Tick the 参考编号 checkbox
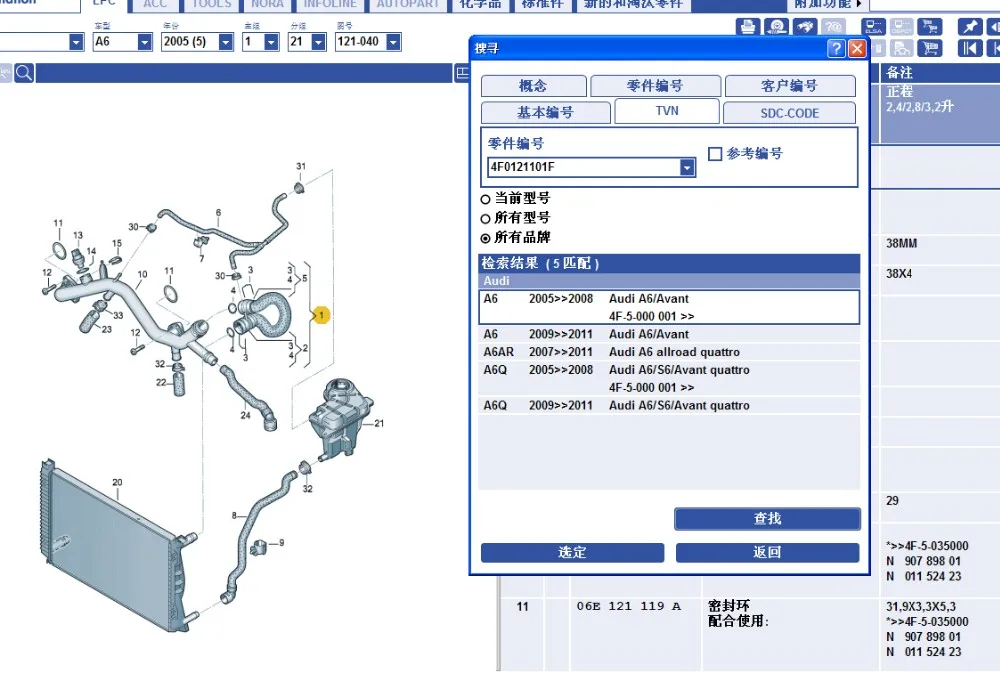The width and height of the screenshot is (1000, 673). [715, 154]
